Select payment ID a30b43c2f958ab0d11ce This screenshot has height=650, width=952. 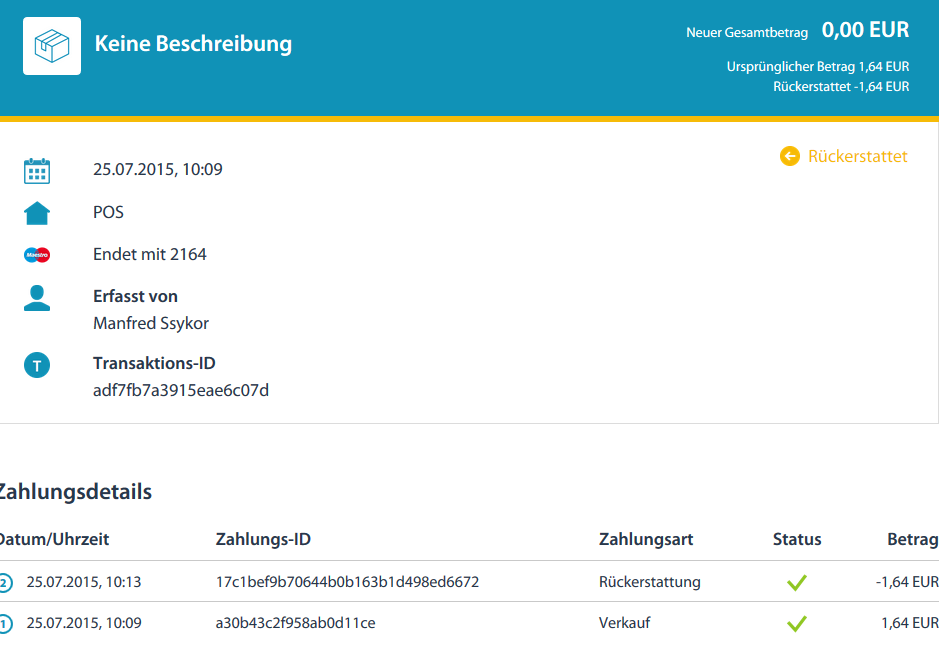click(295, 623)
